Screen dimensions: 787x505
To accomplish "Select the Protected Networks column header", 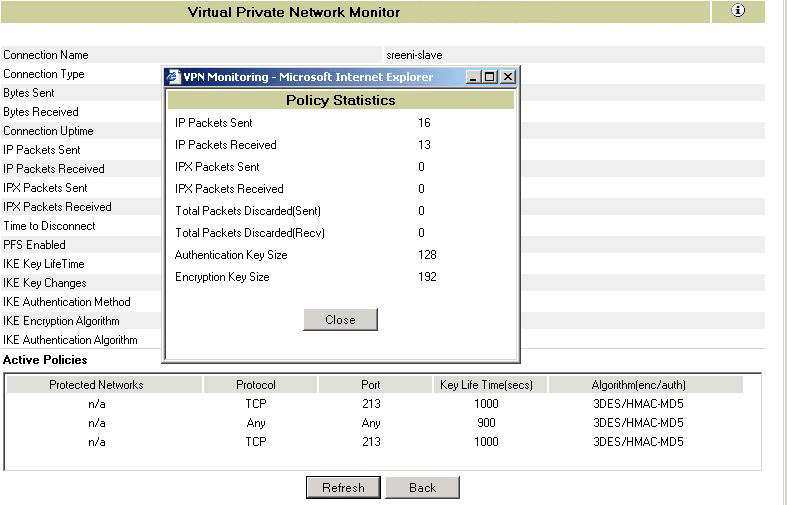I will click(x=96, y=384).
